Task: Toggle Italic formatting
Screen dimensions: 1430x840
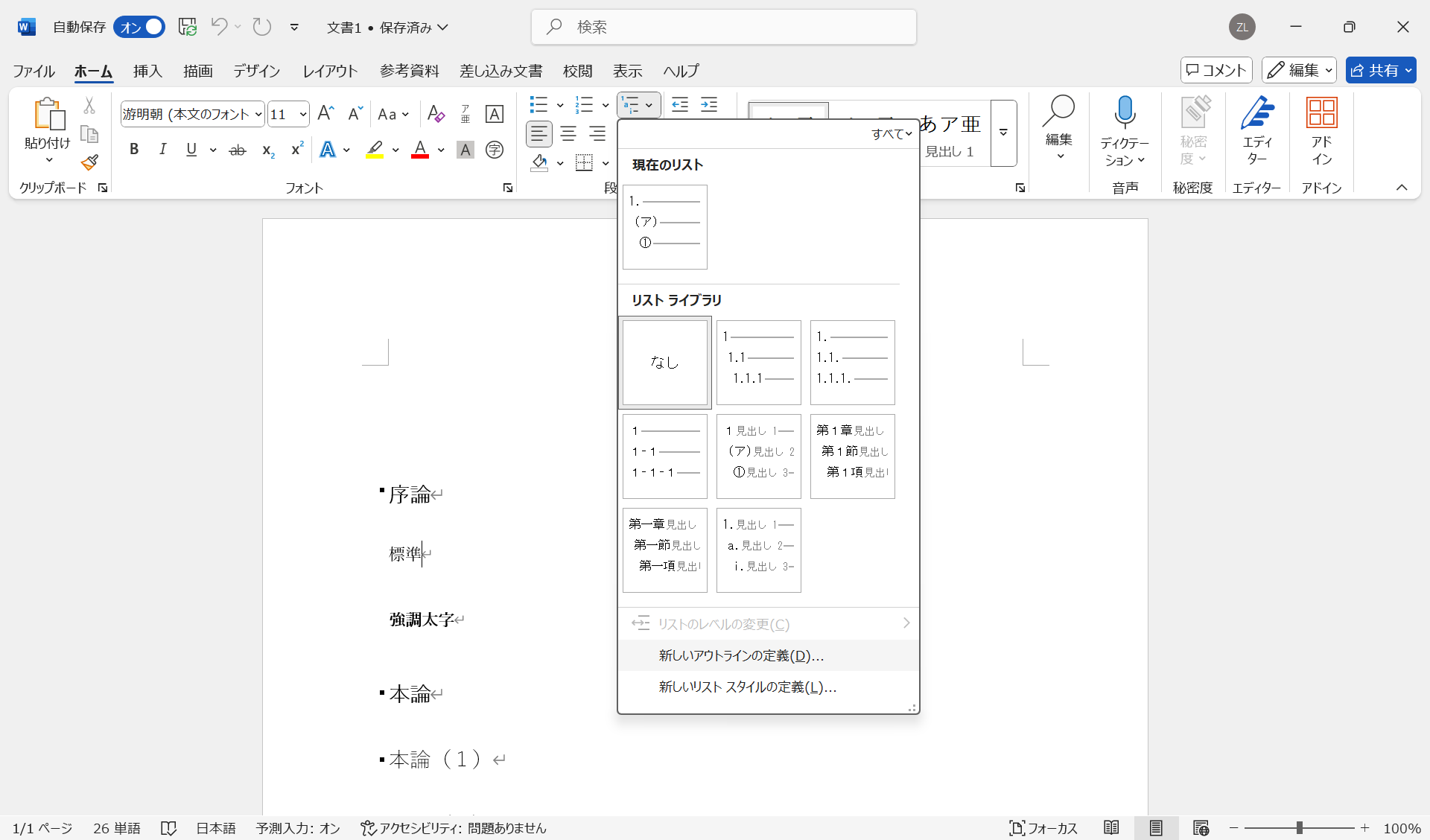Action: 162,150
